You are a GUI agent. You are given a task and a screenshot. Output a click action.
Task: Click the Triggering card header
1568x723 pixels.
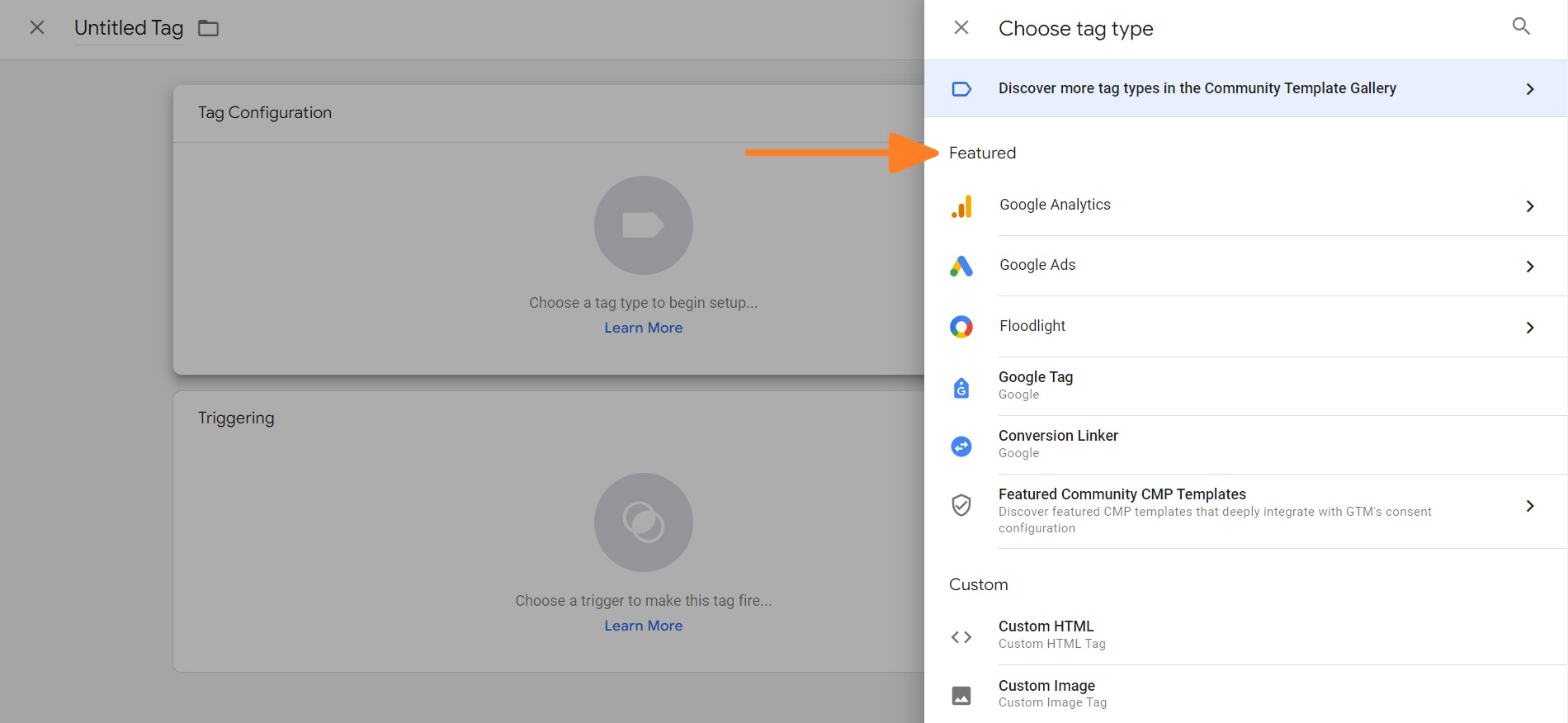pyautogui.click(x=236, y=418)
